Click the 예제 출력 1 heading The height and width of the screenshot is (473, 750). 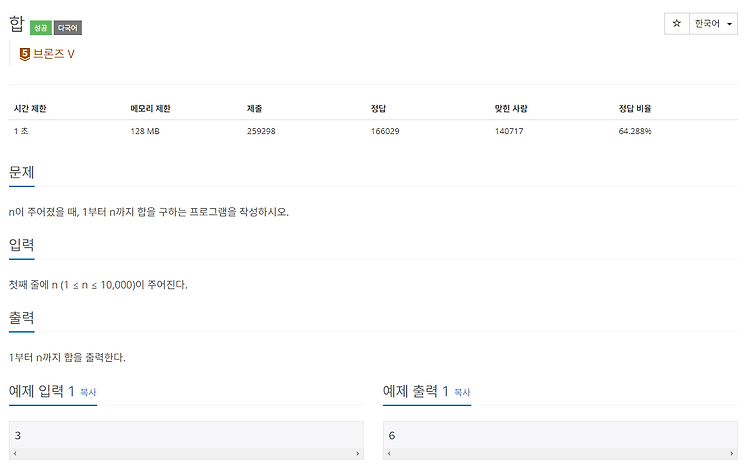[x=416, y=391]
